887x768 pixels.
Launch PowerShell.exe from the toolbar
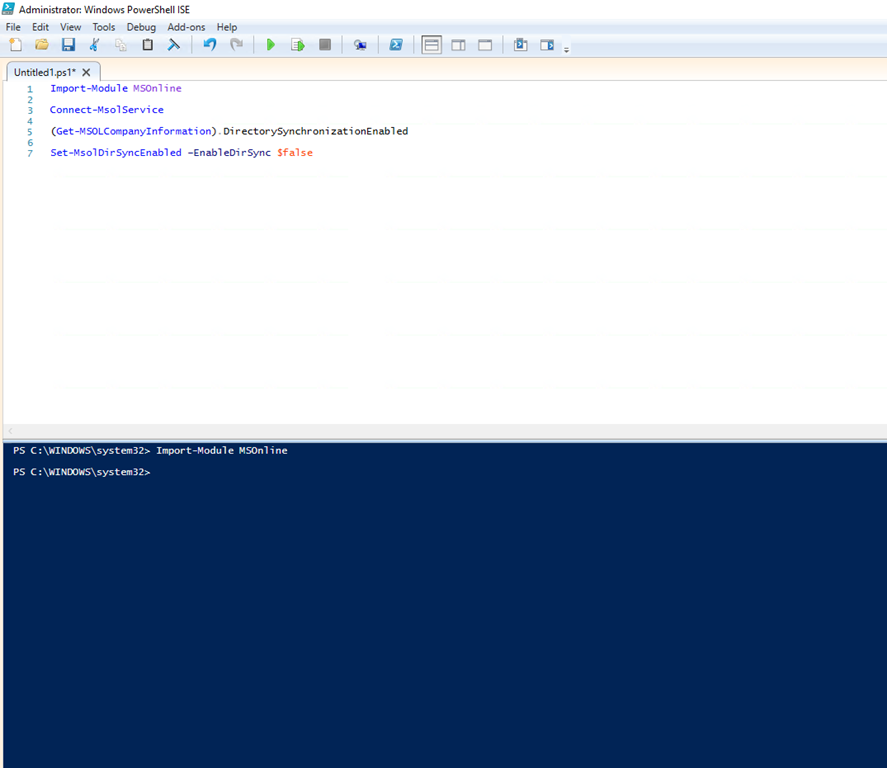[x=396, y=44]
